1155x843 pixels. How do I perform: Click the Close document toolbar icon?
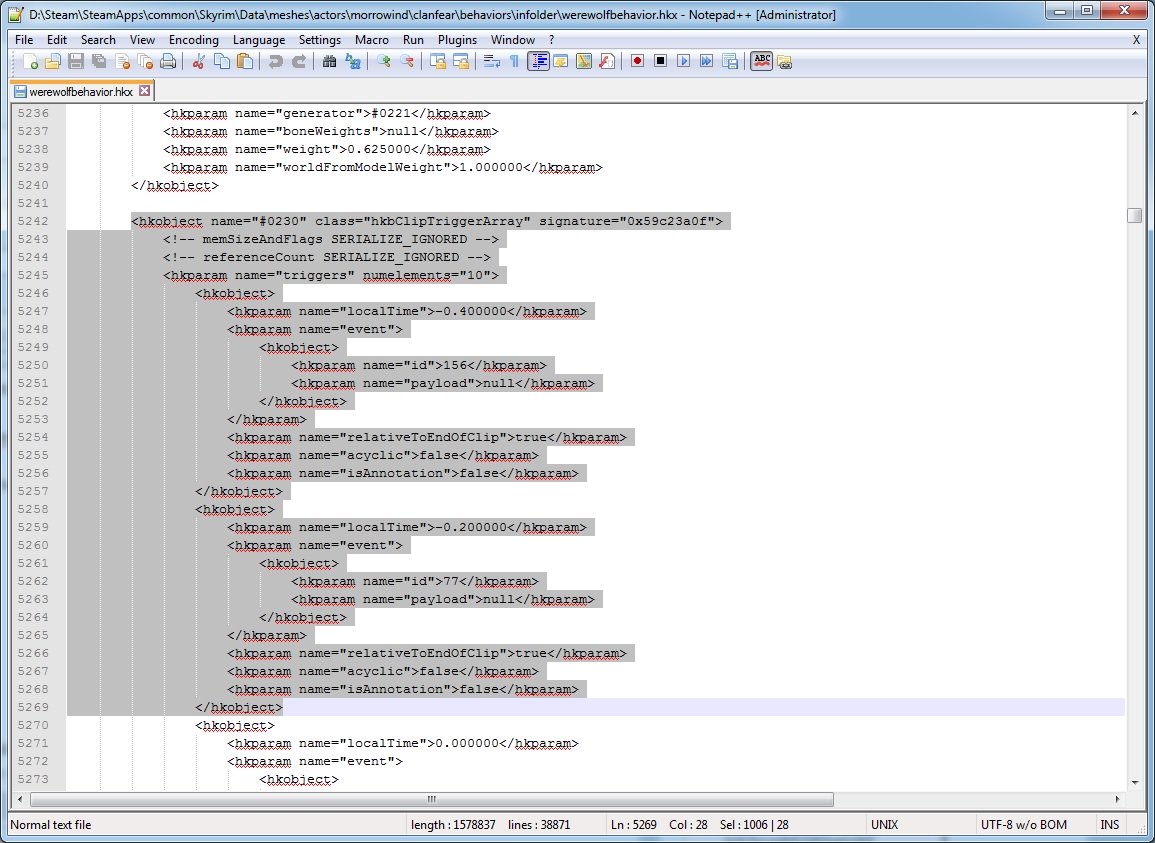(122, 62)
